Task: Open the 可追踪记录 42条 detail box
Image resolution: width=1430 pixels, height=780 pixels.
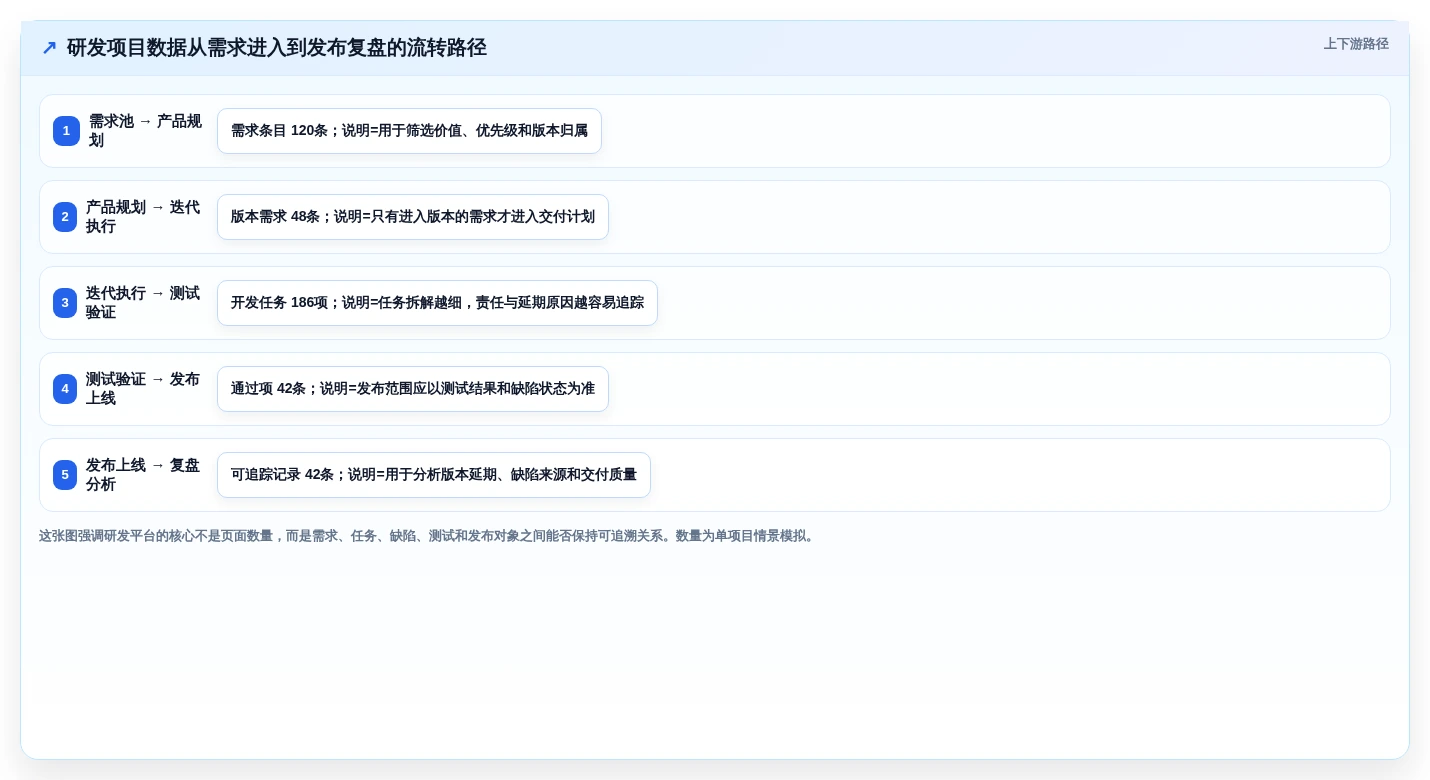Action: coord(434,475)
